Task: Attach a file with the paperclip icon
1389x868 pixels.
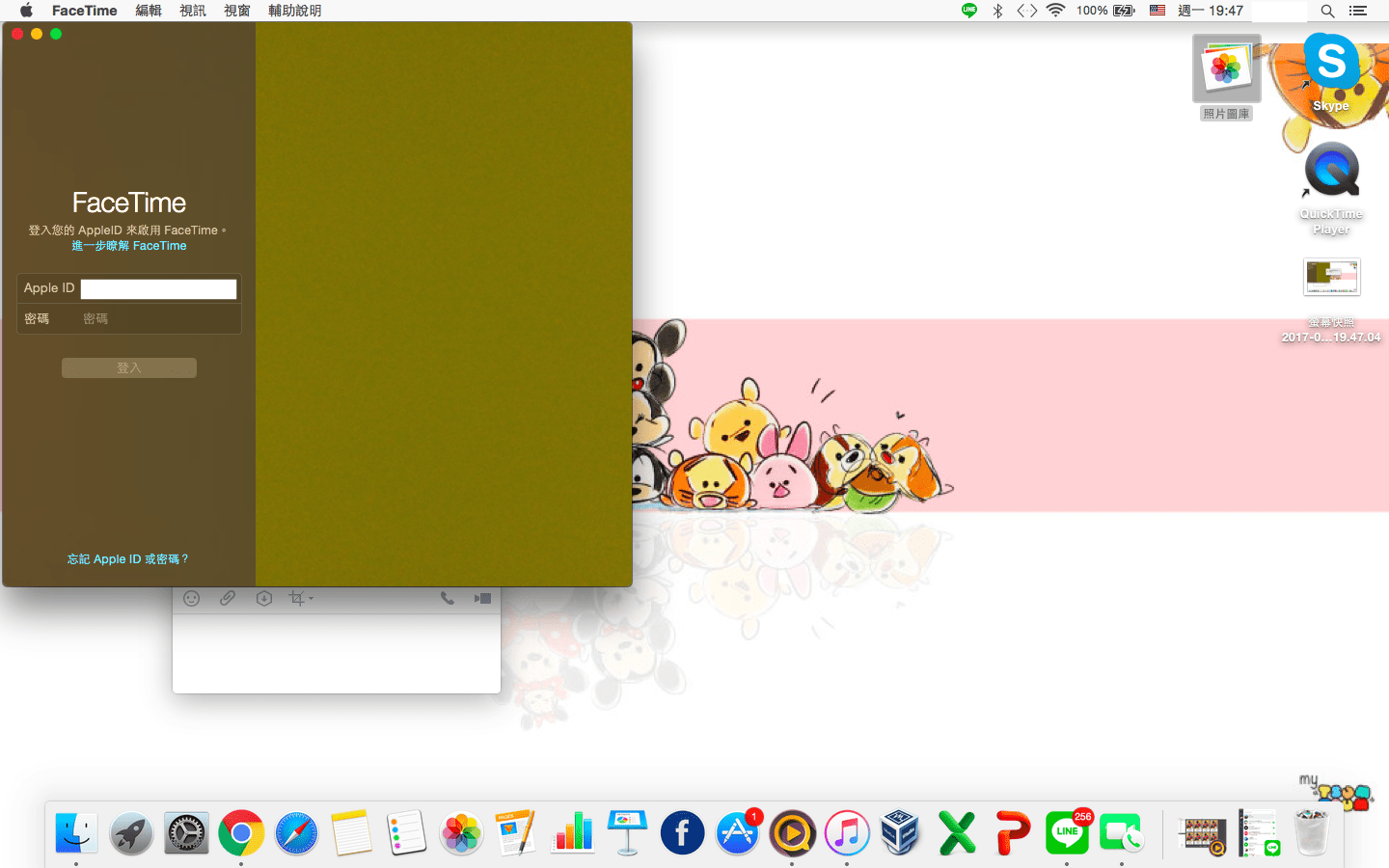Action: pyautogui.click(x=228, y=598)
